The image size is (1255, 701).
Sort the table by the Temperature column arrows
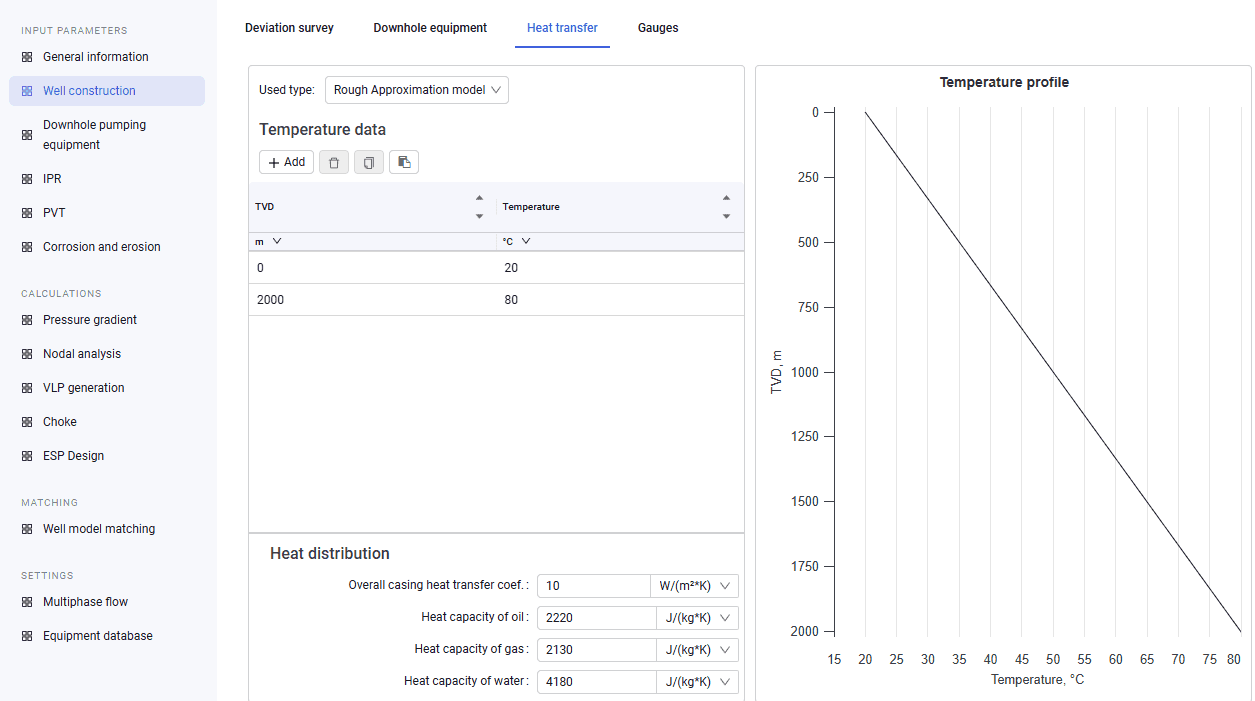pyautogui.click(x=726, y=207)
